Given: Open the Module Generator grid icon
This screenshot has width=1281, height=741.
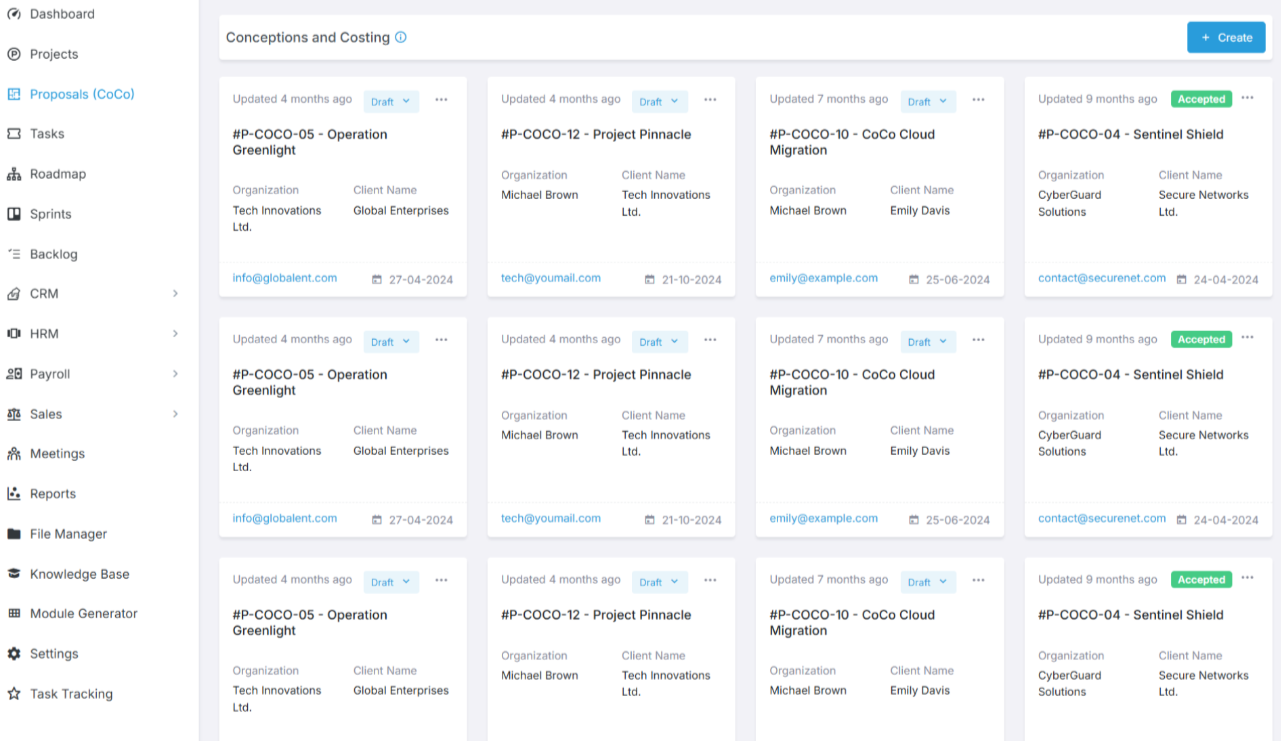Looking at the screenshot, I should [14, 614].
